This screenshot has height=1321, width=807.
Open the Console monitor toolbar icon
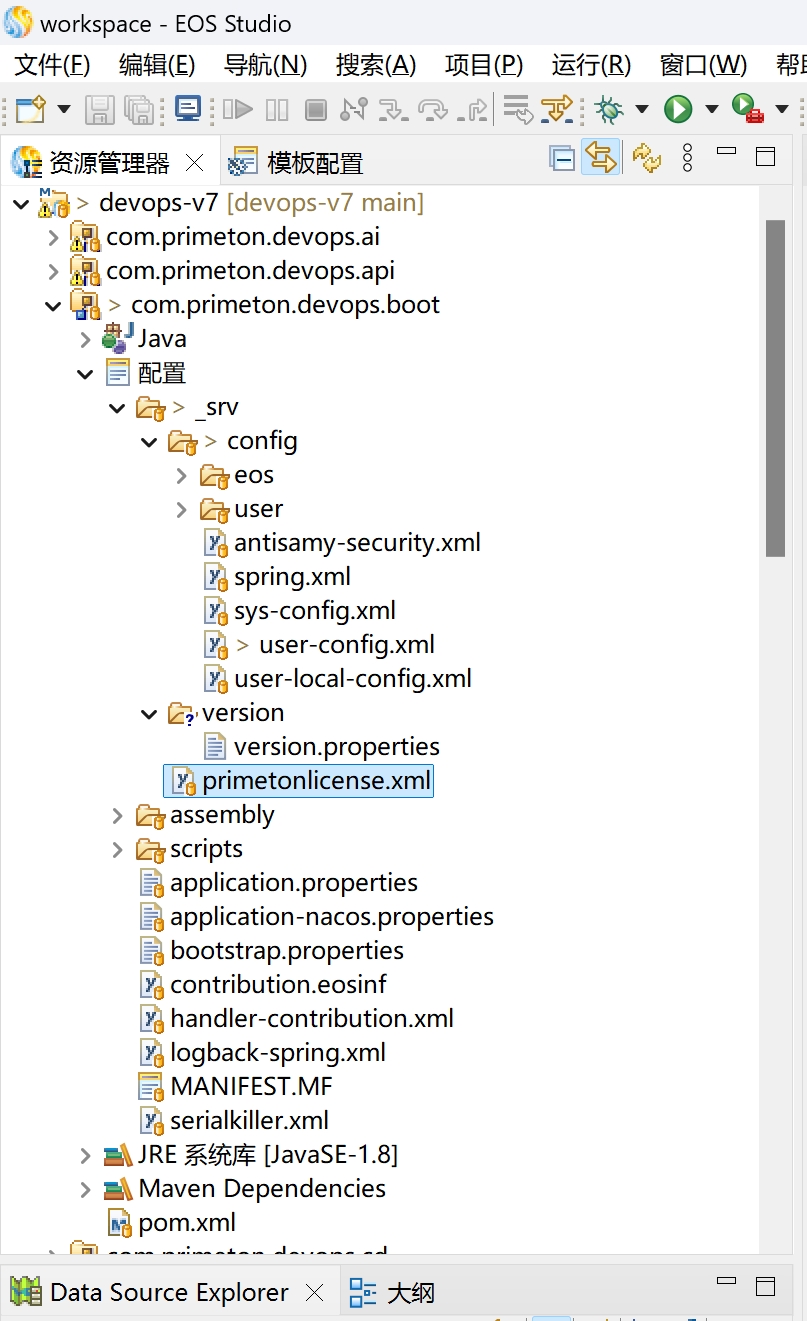(188, 109)
